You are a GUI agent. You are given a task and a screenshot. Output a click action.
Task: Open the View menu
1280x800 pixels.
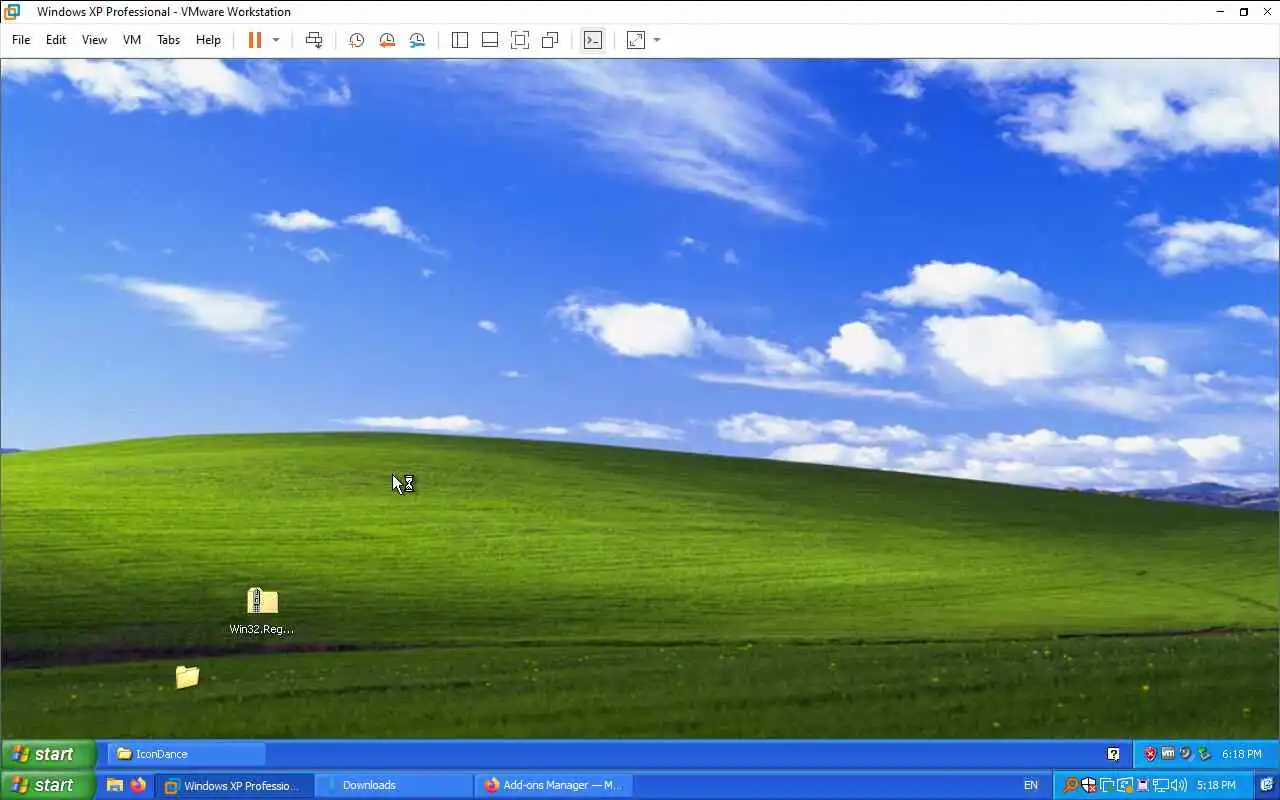pos(94,40)
